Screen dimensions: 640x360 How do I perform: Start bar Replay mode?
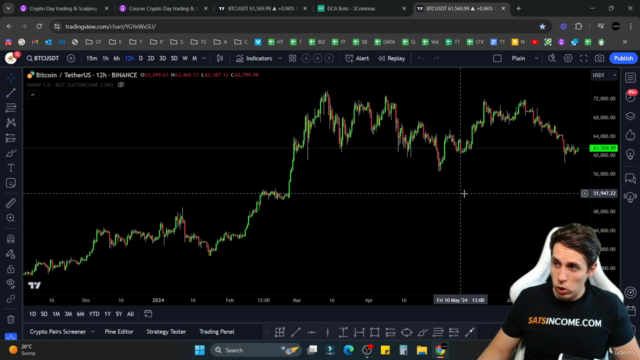tap(391, 58)
